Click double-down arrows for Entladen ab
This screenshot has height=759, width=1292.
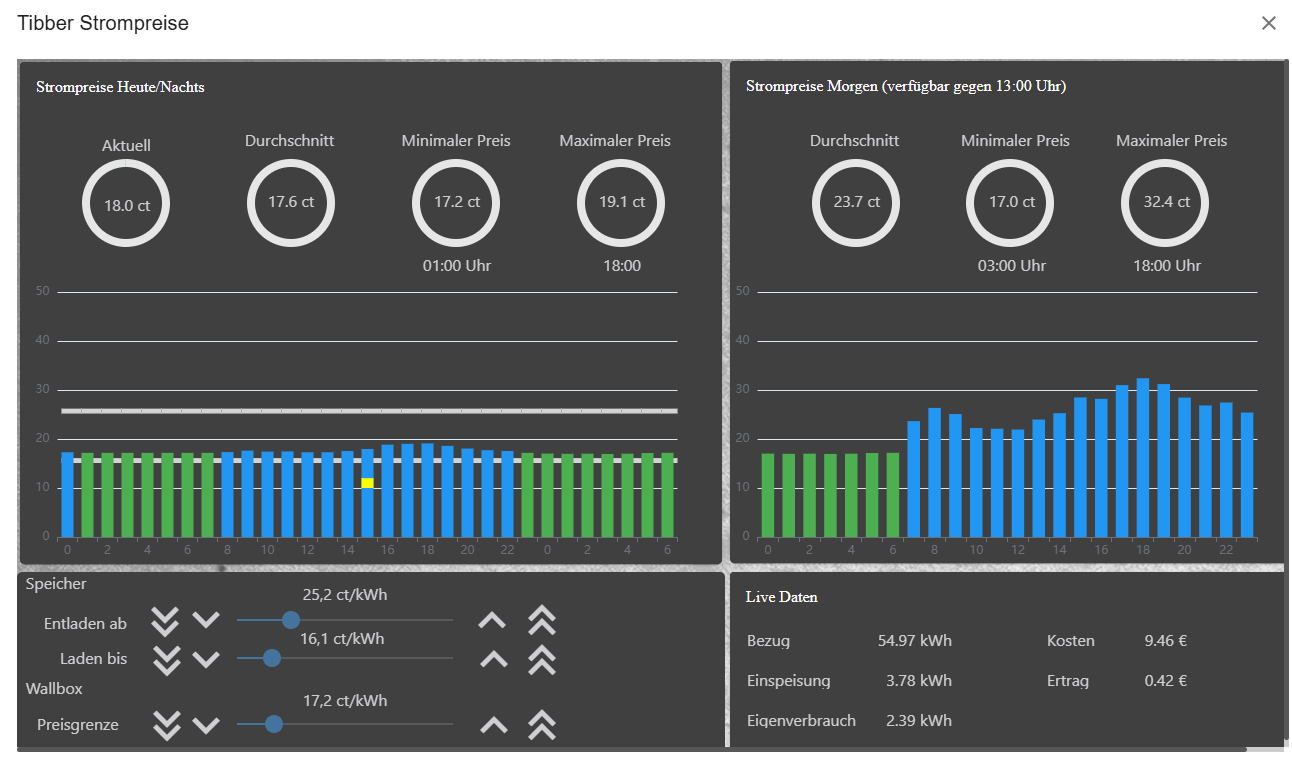(x=165, y=621)
